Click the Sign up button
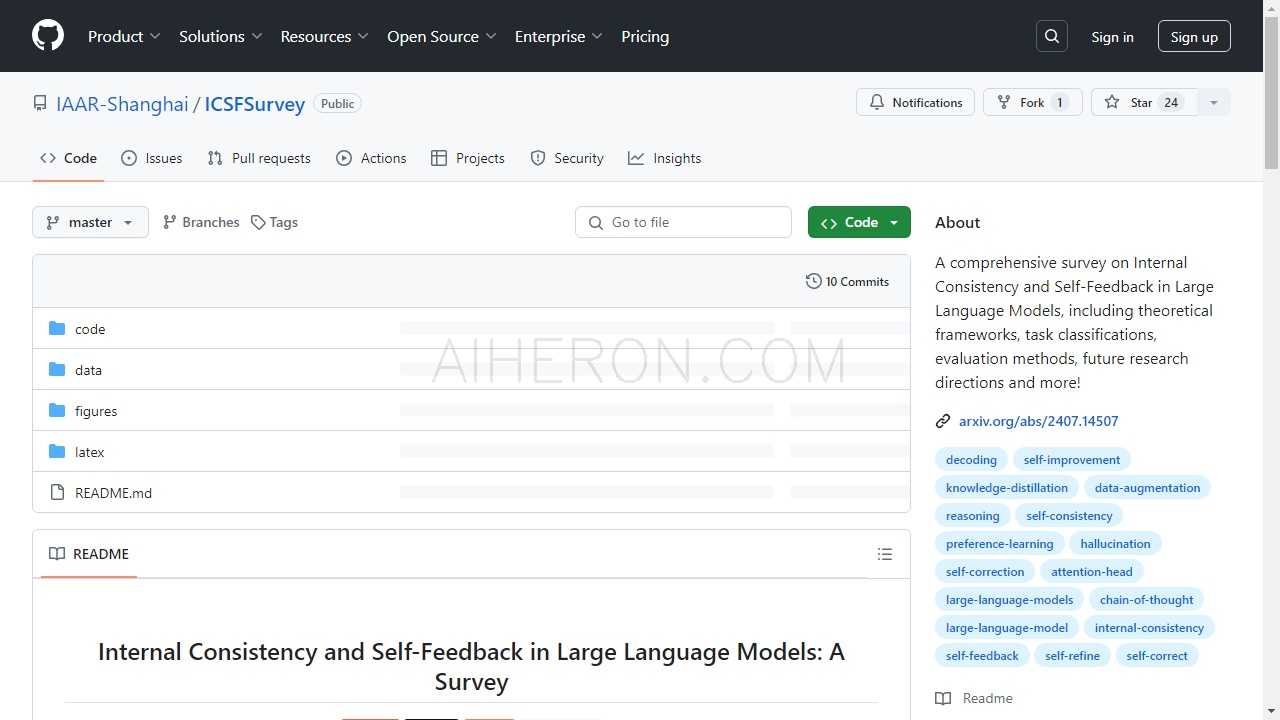 click(1194, 37)
